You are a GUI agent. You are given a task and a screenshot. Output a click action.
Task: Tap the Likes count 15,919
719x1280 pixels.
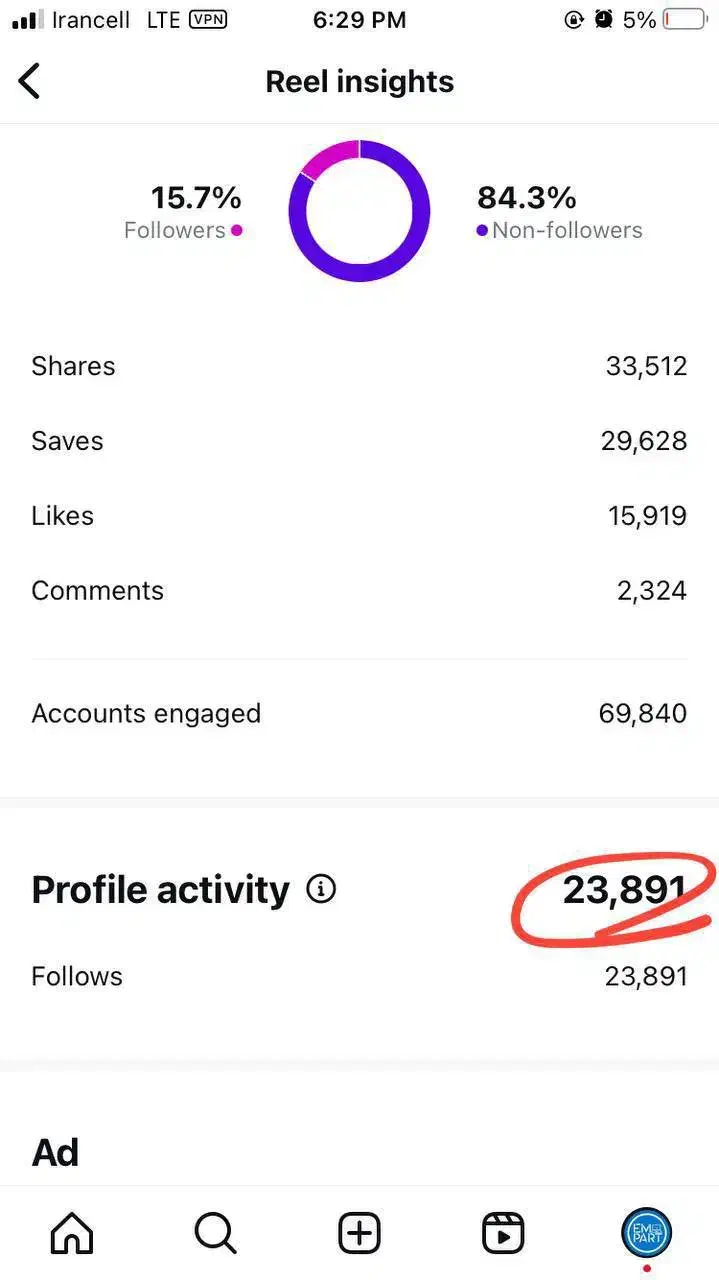[x=647, y=516]
